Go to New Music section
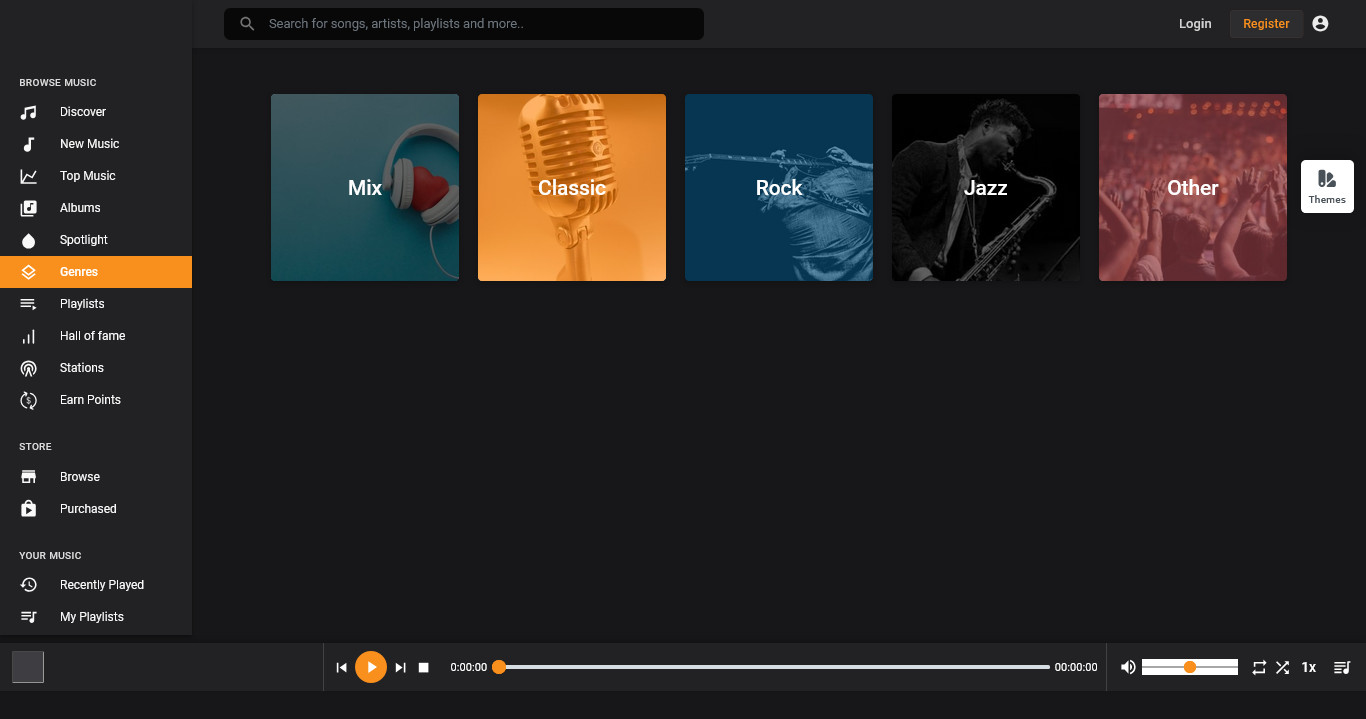The height and width of the screenshot is (719, 1366). (96, 144)
